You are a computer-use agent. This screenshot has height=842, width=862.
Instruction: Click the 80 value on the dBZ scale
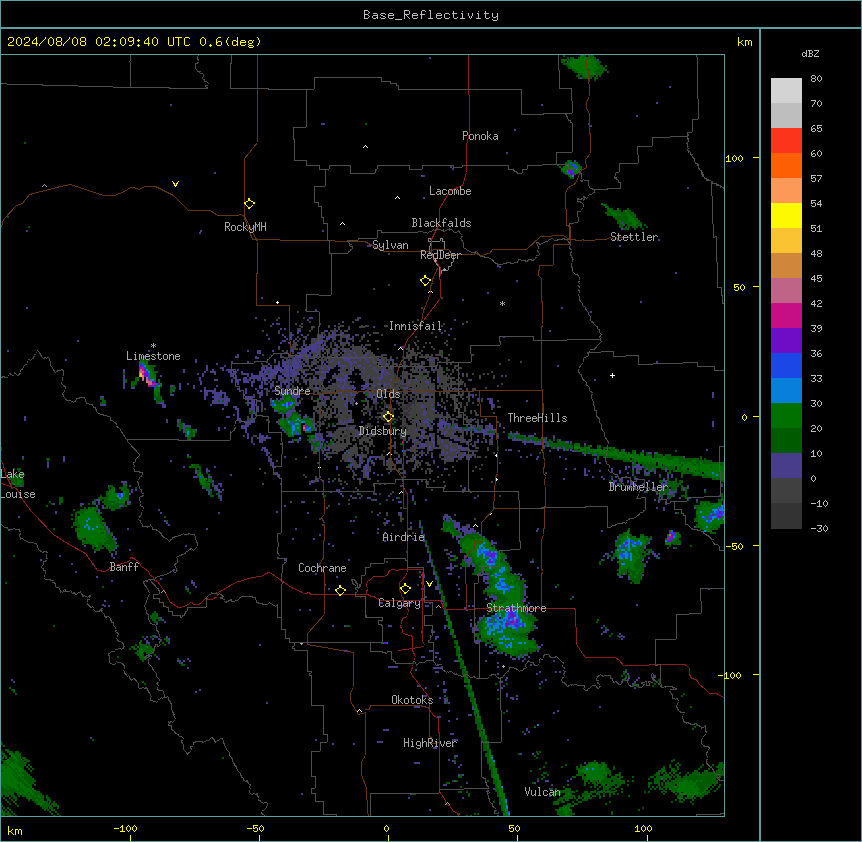(x=816, y=79)
